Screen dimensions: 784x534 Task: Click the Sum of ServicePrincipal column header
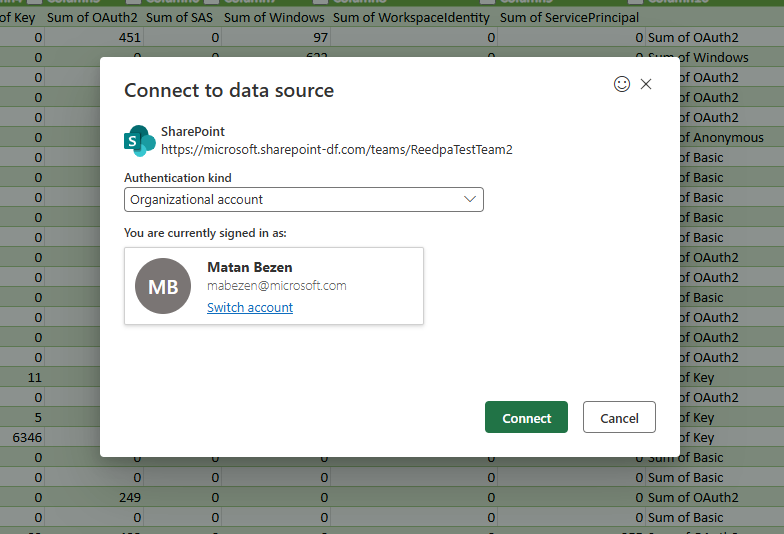point(569,18)
